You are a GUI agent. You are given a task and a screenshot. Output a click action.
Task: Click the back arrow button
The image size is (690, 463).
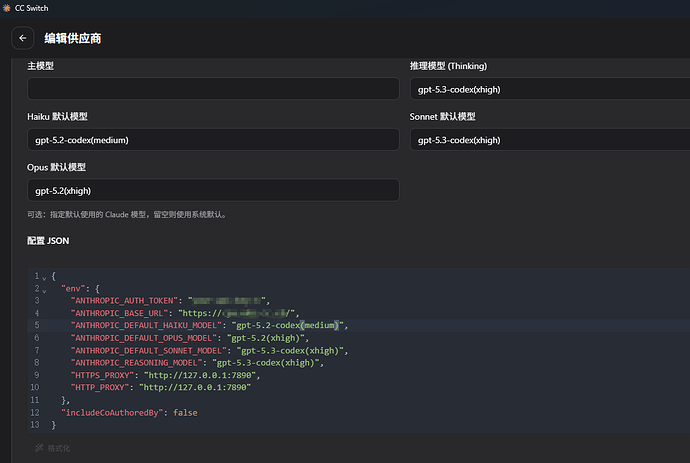click(22, 38)
